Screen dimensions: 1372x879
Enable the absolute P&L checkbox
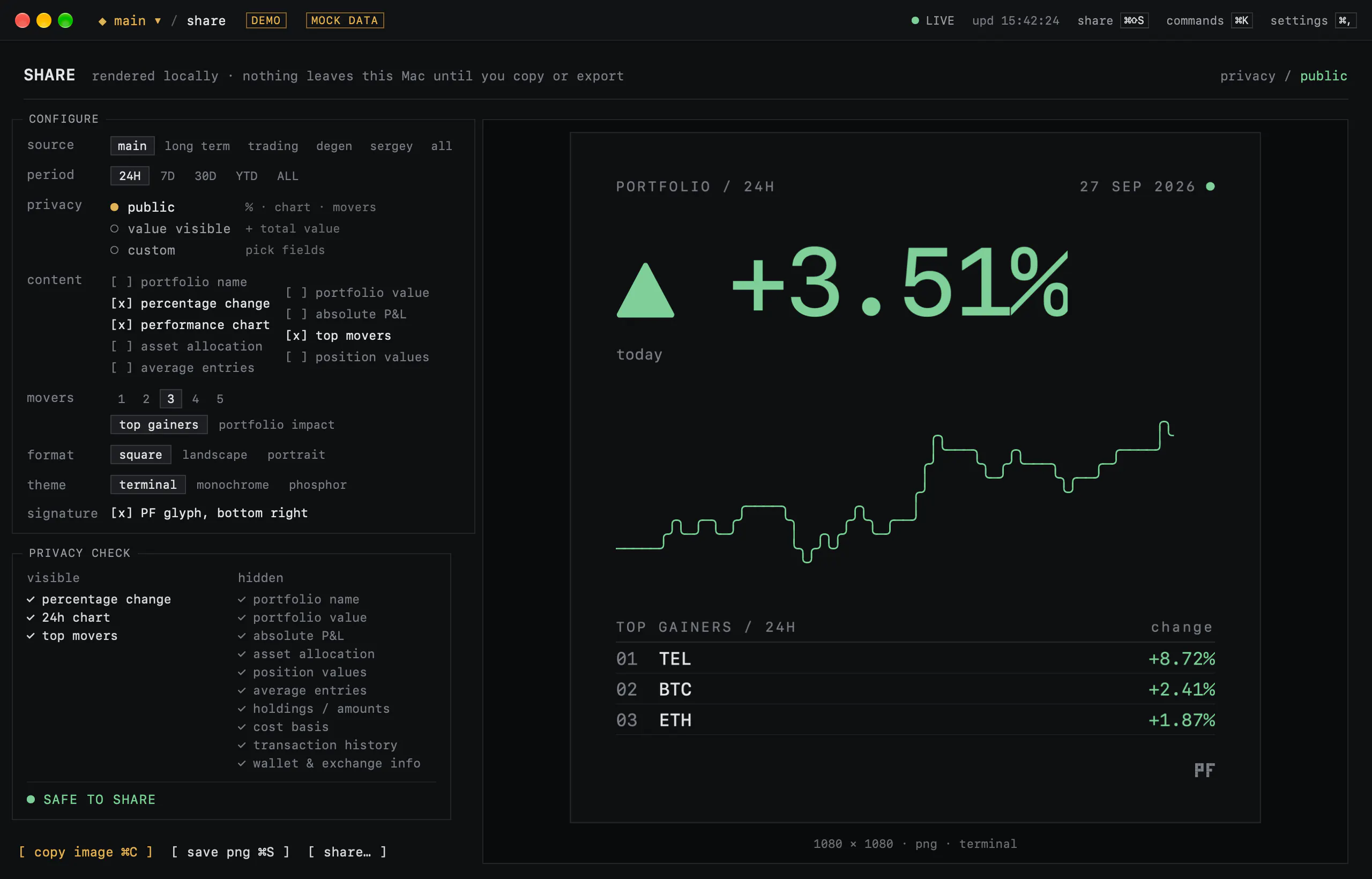(296, 314)
